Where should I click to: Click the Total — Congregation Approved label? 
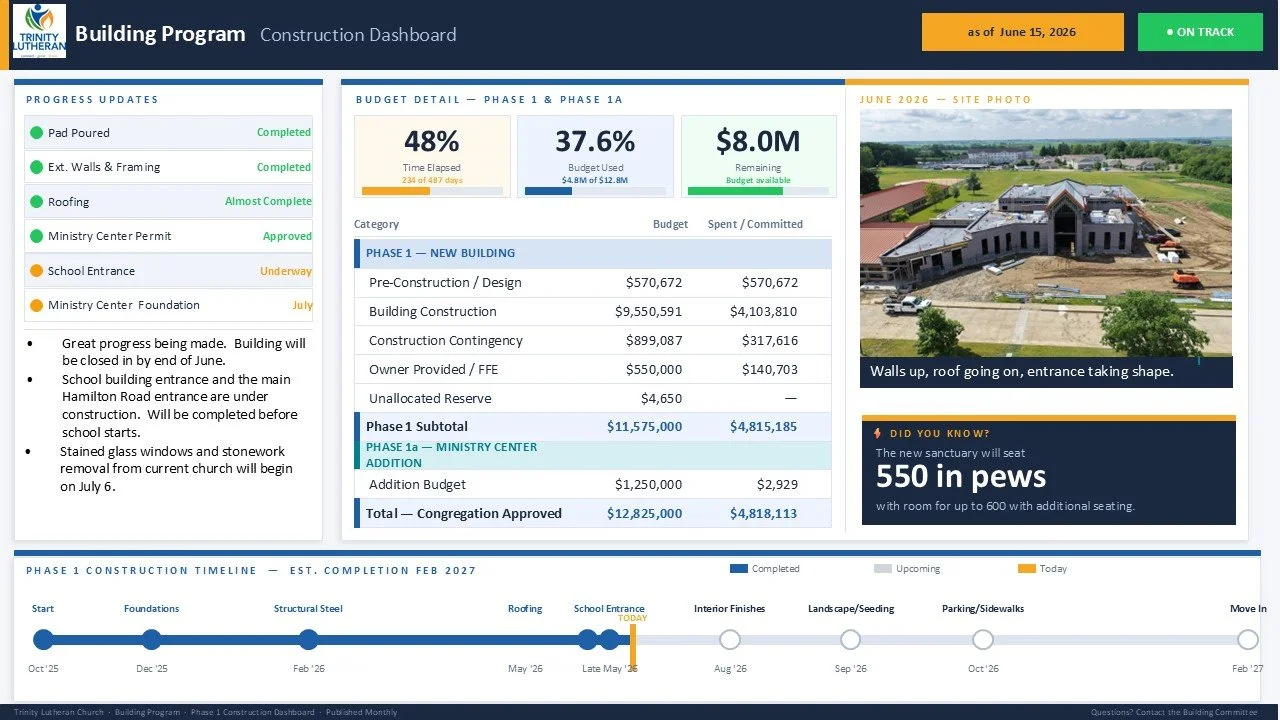tap(464, 513)
